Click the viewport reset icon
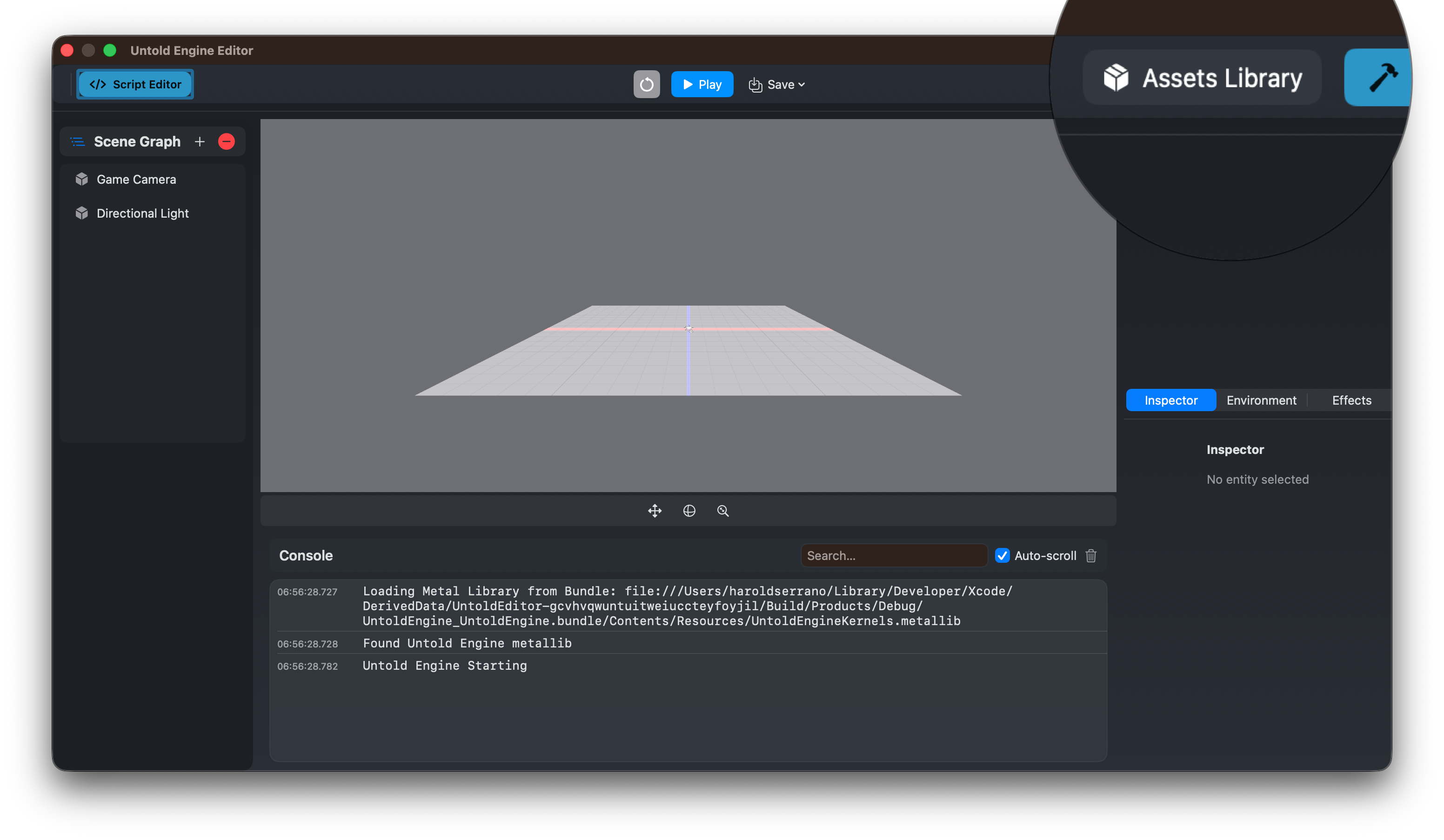This screenshot has width=1444, height=840. click(x=646, y=84)
